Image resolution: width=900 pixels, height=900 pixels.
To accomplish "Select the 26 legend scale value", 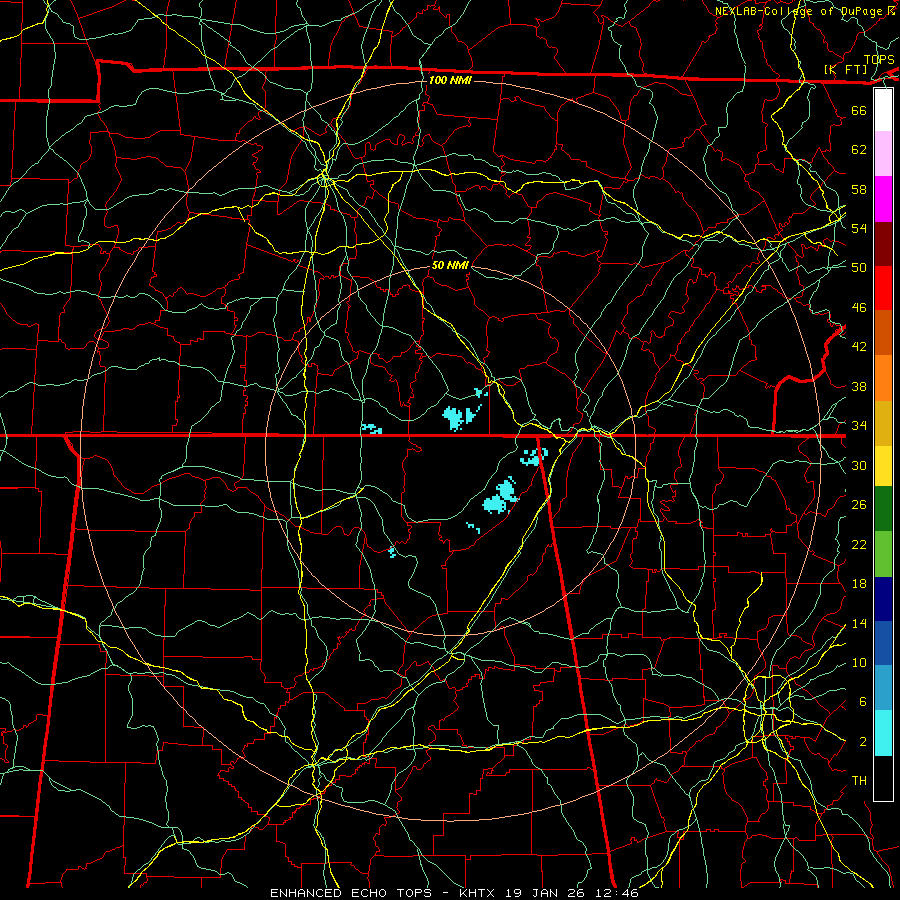I will (859, 505).
